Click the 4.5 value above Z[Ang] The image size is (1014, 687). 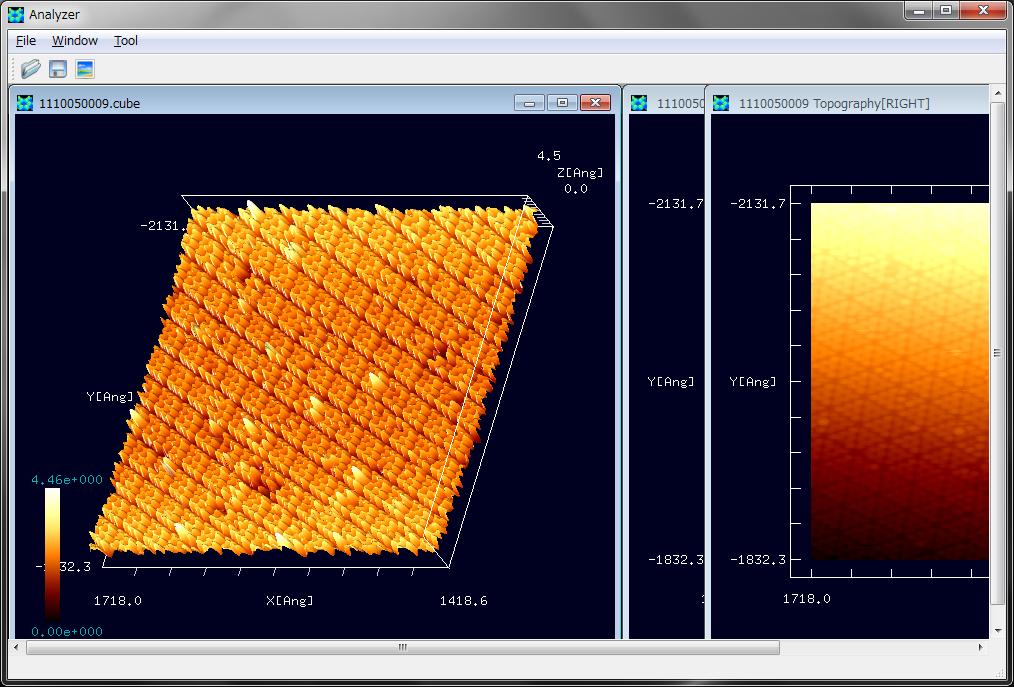click(x=549, y=156)
